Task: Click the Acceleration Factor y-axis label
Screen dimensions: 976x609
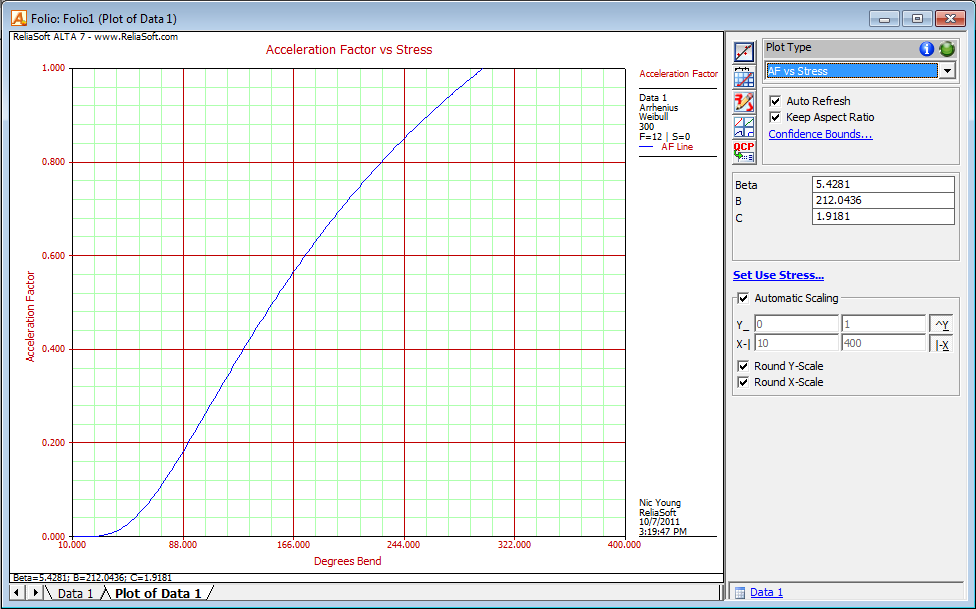Action: [x=30, y=316]
